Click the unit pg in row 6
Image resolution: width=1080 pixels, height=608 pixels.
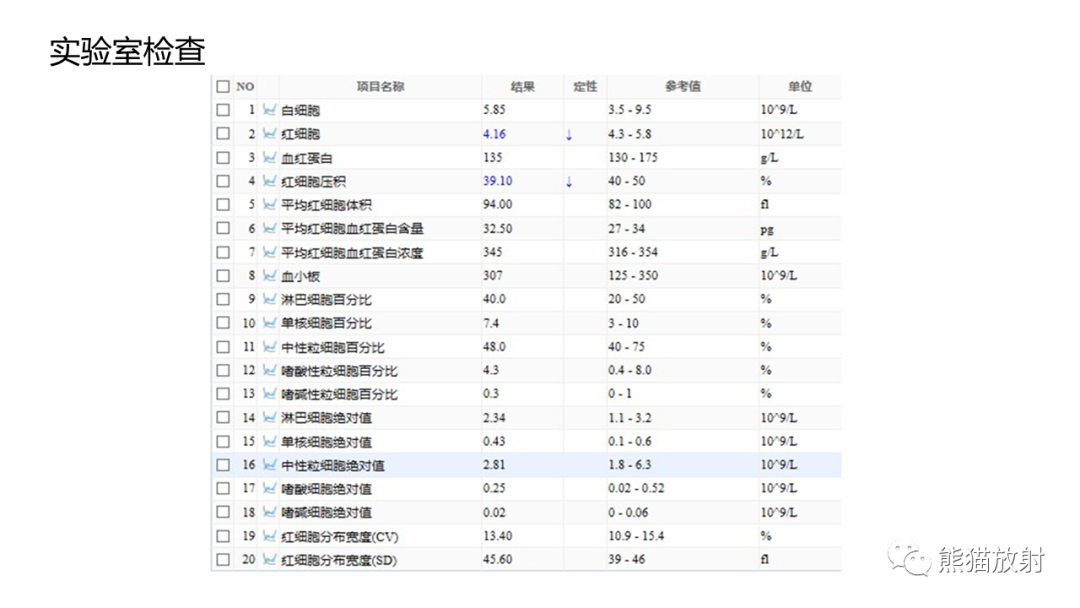click(767, 230)
